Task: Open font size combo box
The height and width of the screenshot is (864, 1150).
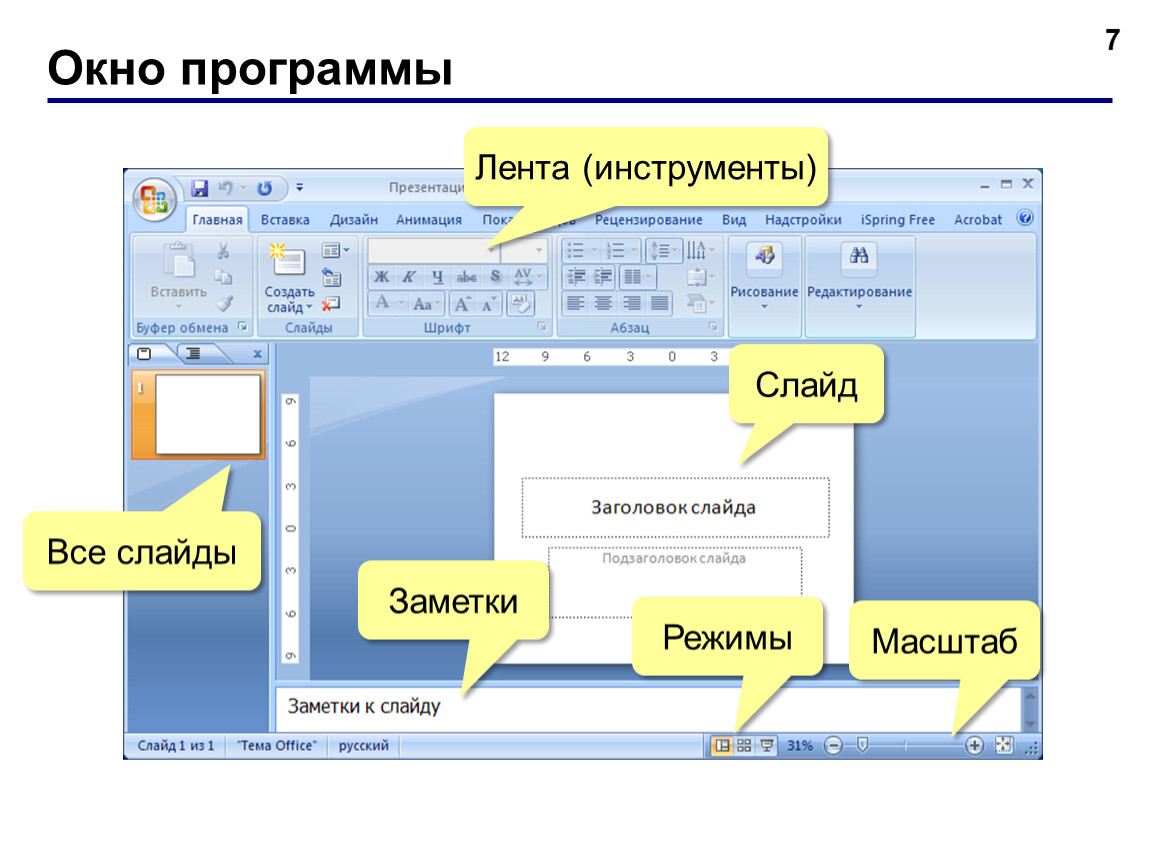Action: [524, 251]
